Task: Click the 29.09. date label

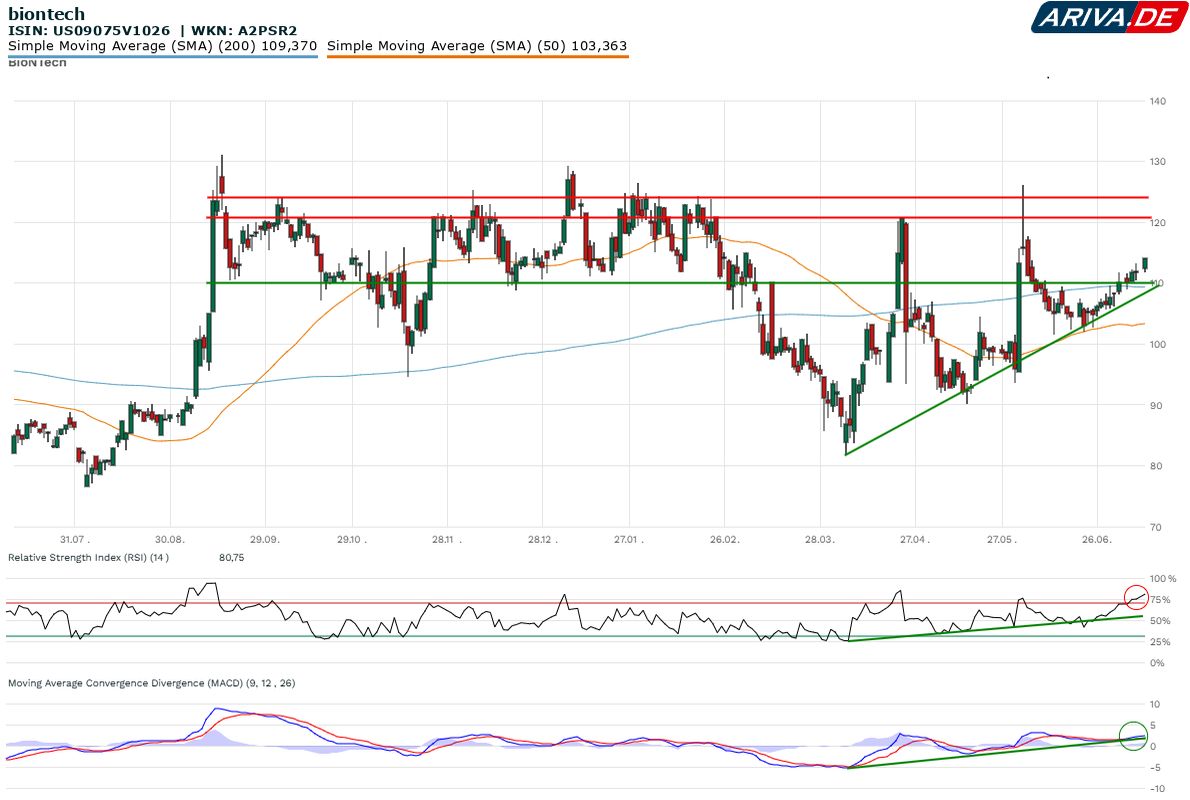Action: click(265, 540)
